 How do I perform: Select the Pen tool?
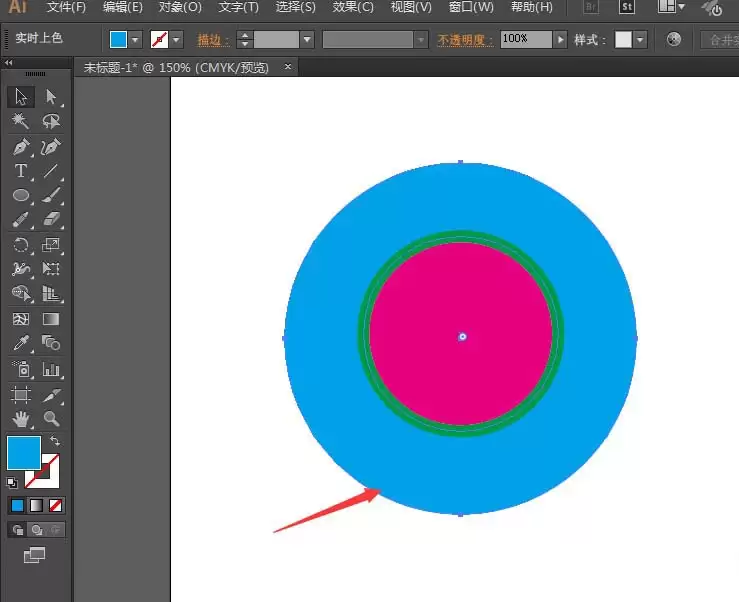(x=21, y=147)
